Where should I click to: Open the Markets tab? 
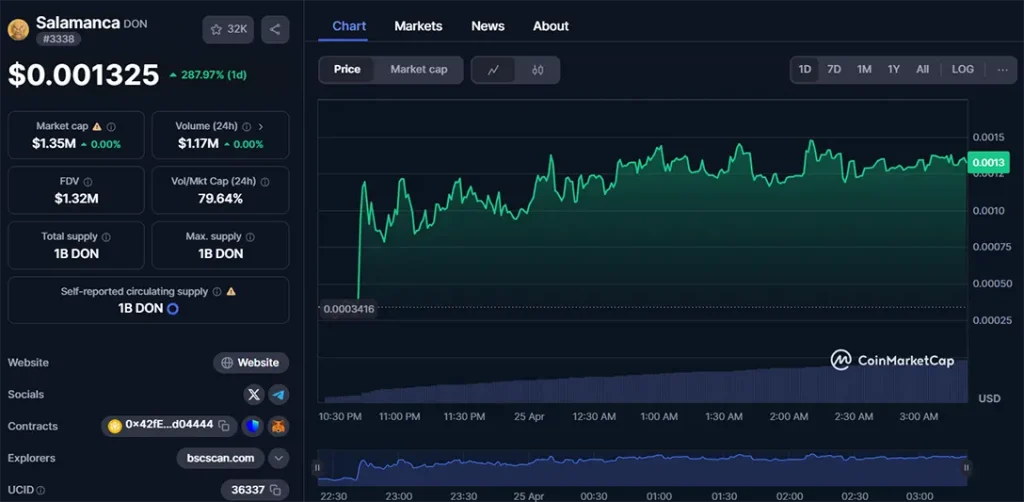tap(418, 26)
